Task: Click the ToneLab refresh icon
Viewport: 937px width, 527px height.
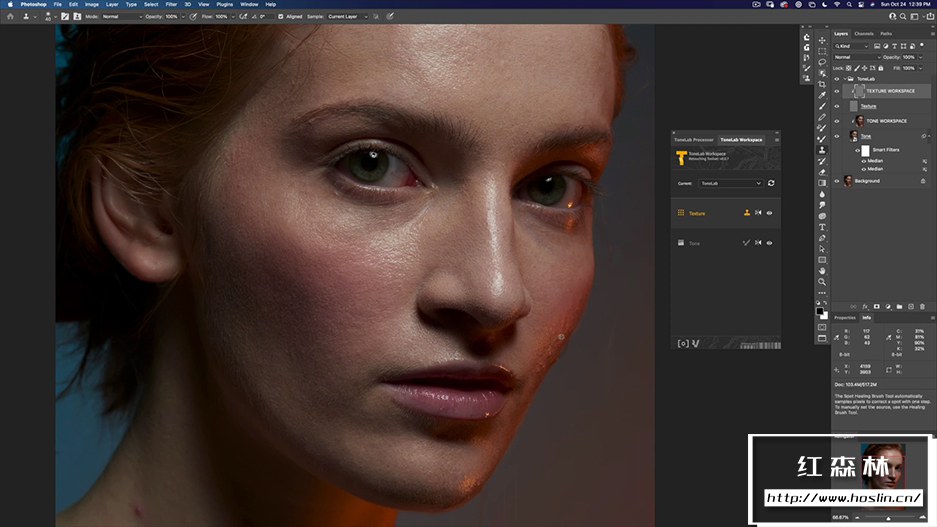Action: tap(771, 183)
